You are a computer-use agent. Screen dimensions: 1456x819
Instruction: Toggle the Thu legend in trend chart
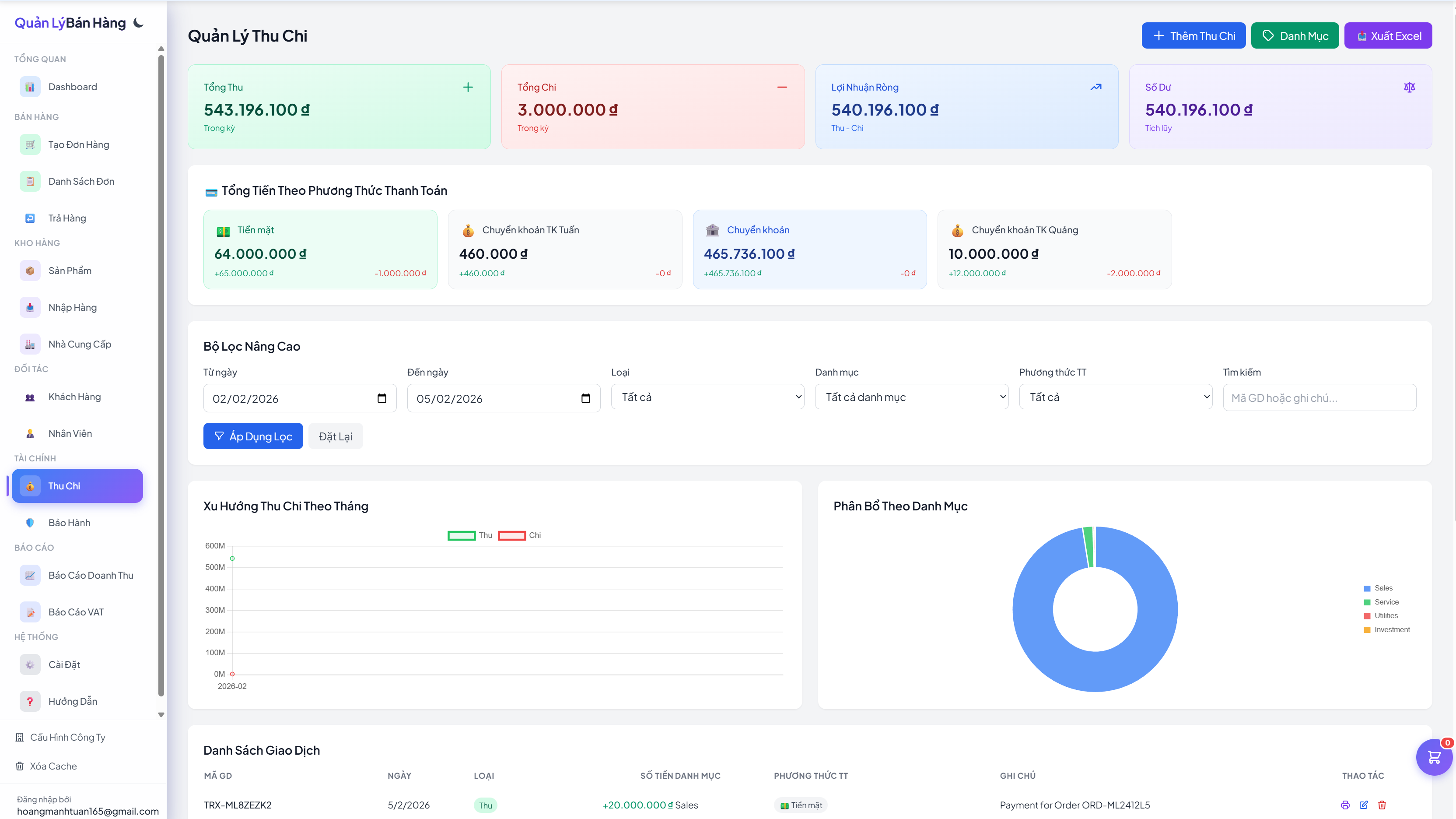pos(461,535)
